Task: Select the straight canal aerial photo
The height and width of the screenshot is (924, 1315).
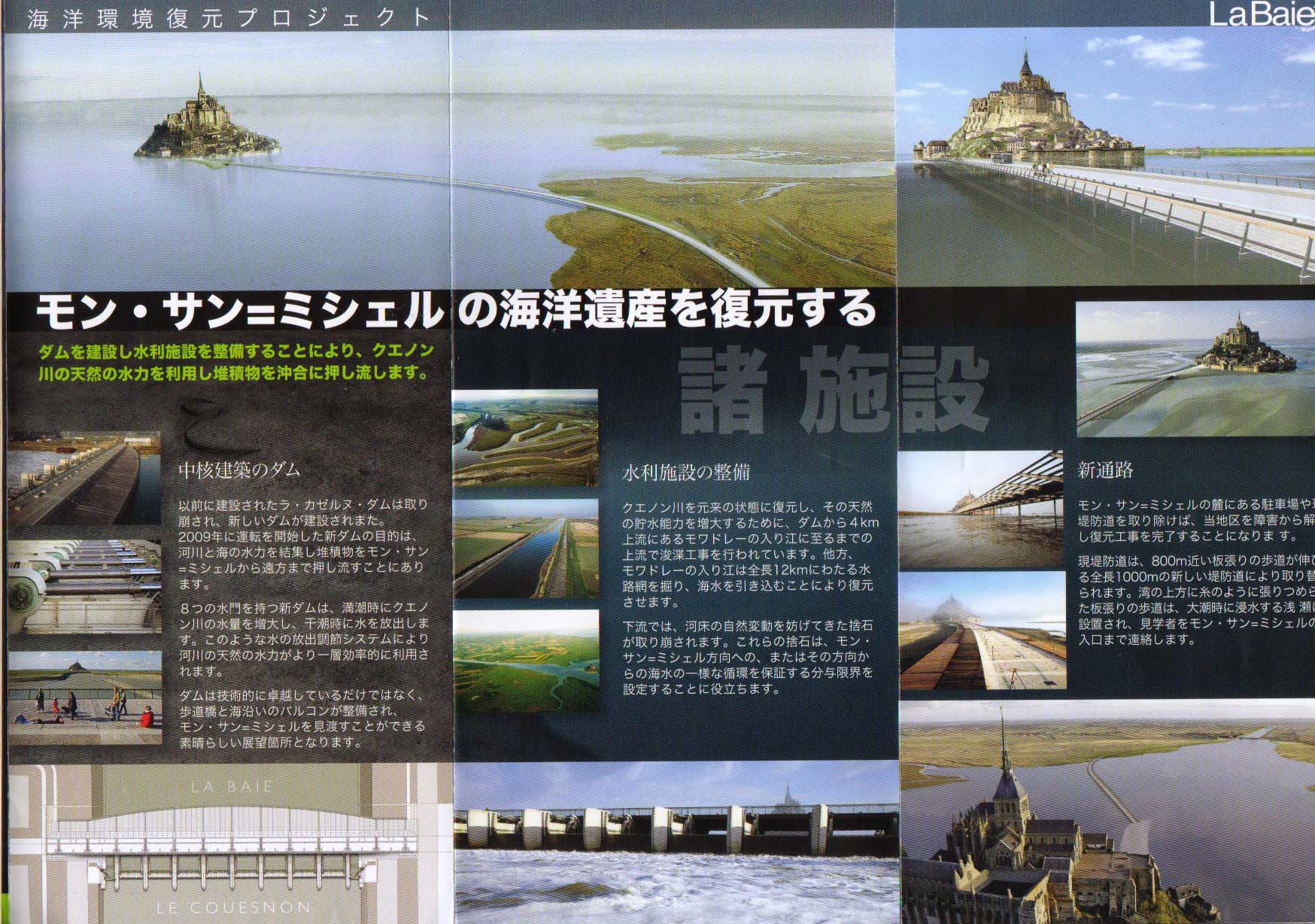Action: [x=525, y=549]
